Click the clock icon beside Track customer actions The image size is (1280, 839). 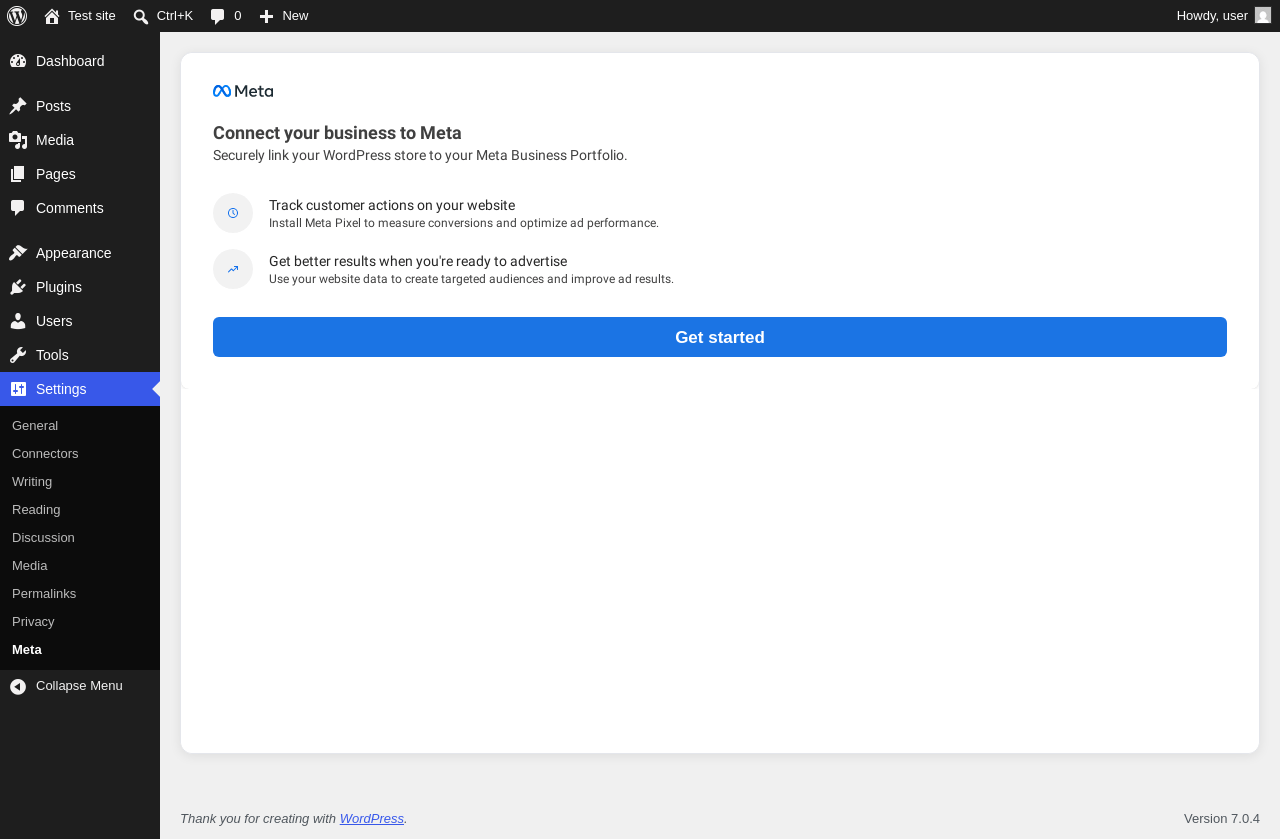(x=233, y=213)
